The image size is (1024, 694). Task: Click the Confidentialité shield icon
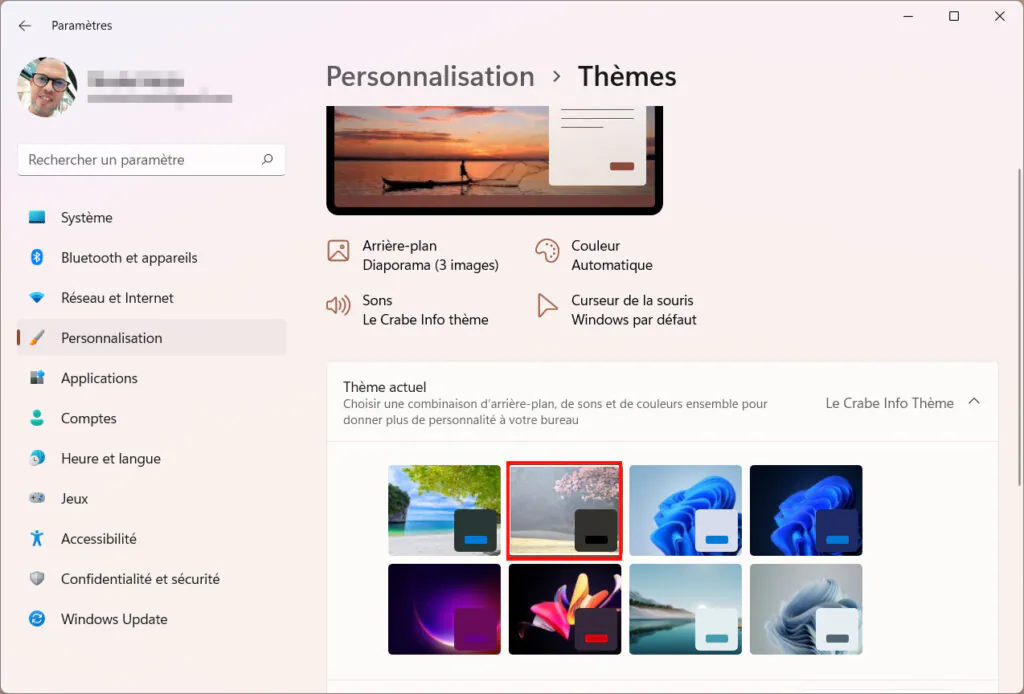tap(37, 578)
